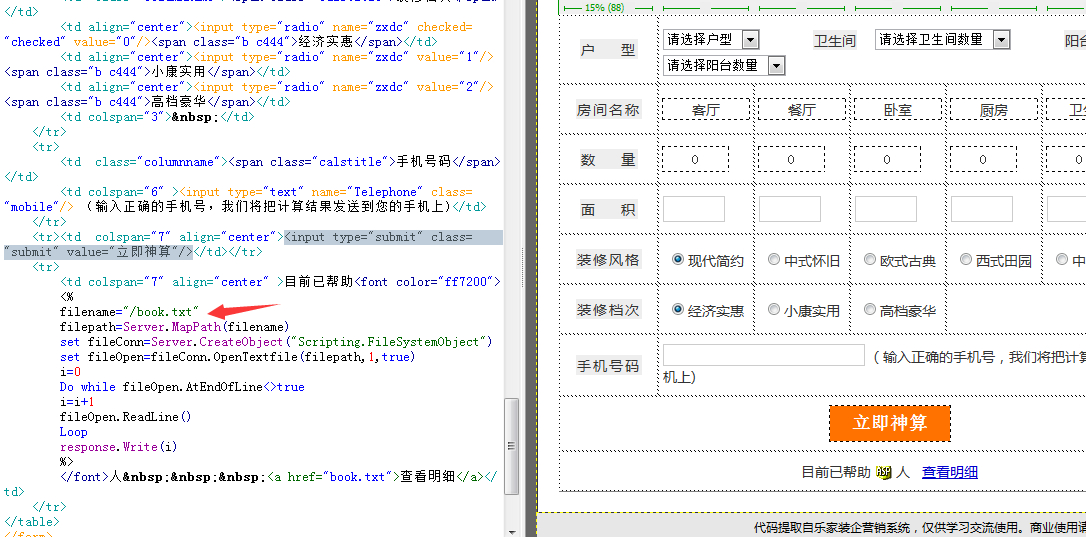Open the 请选择户型 dropdown
The image size is (1086, 537).
click(711, 39)
